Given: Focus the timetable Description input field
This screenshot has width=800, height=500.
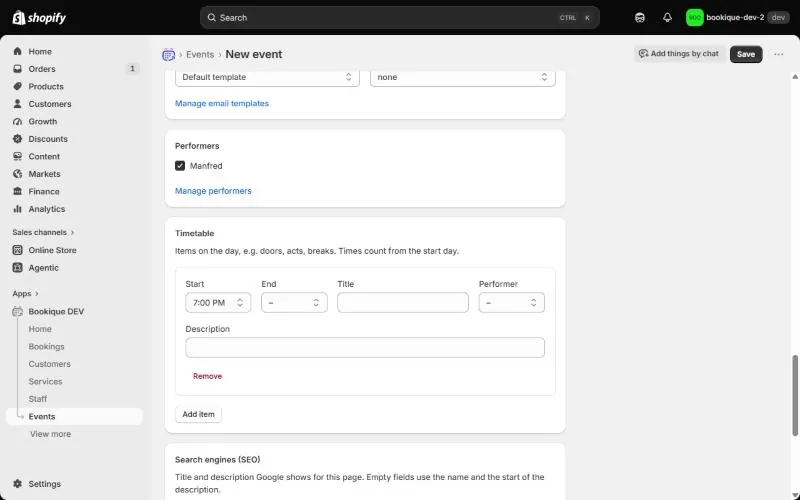Looking at the screenshot, I should point(365,347).
